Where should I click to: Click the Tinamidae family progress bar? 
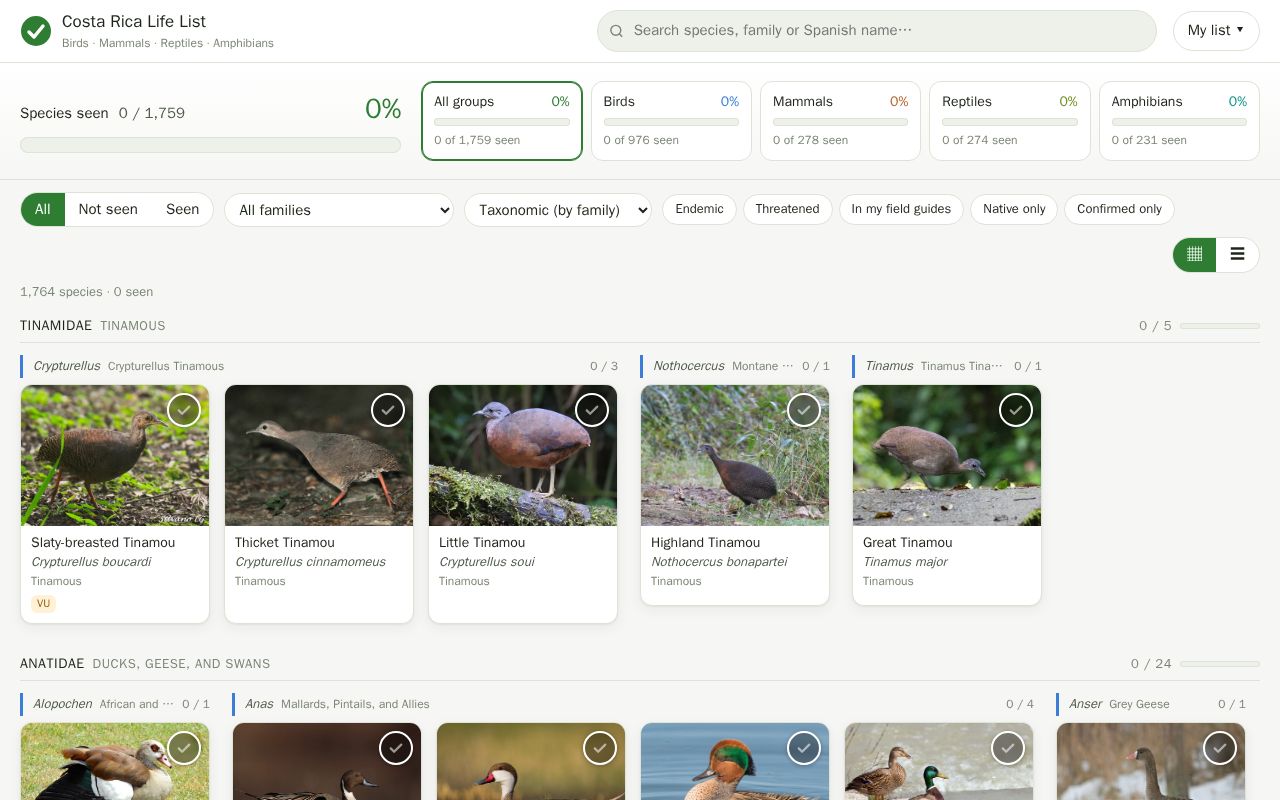point(1220,326)
